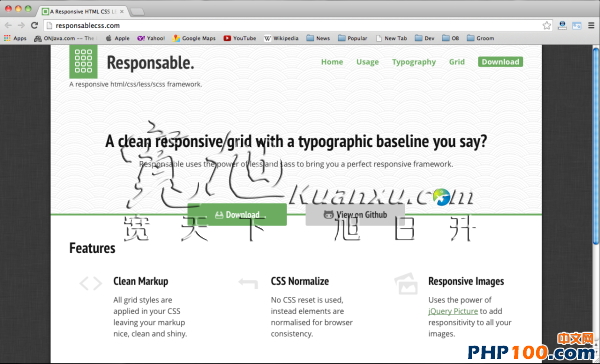Open the YouTube bookmark
Image resolution: width=600 pixels, height=364 pixels.
point(240,38)
